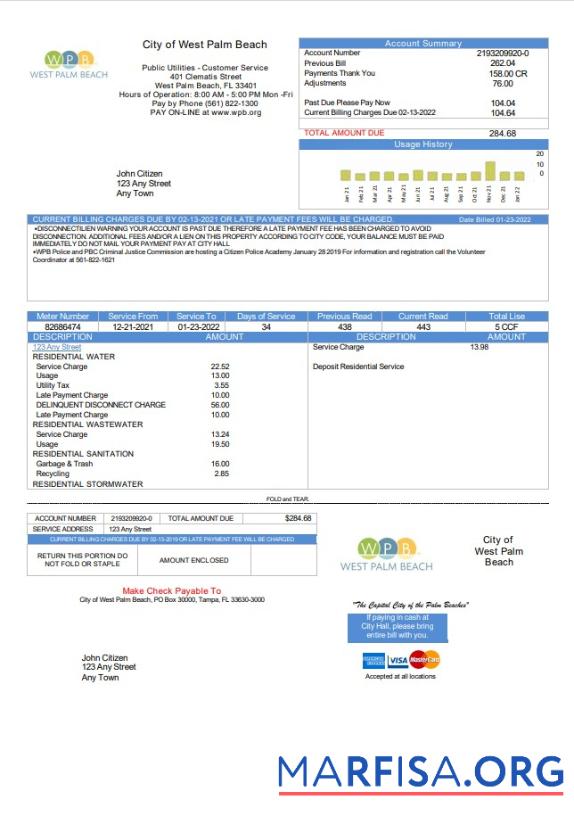This screenshot has width=574, height=816.
Task: Click the WPB logo on payment stub
Action: coord(386,555)
